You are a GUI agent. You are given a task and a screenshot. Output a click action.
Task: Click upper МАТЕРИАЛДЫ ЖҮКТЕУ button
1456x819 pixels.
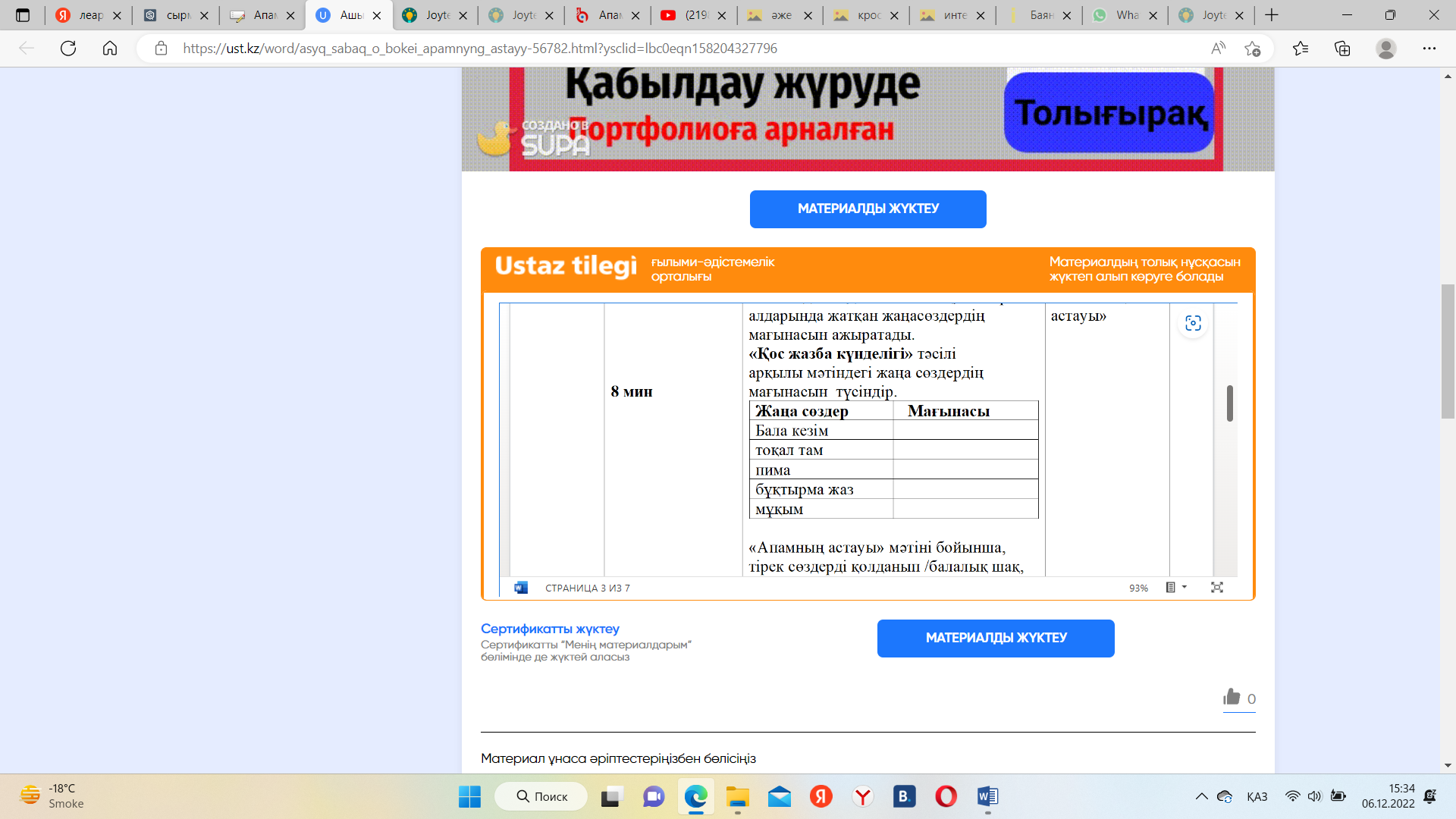click(x=868, y=209)
